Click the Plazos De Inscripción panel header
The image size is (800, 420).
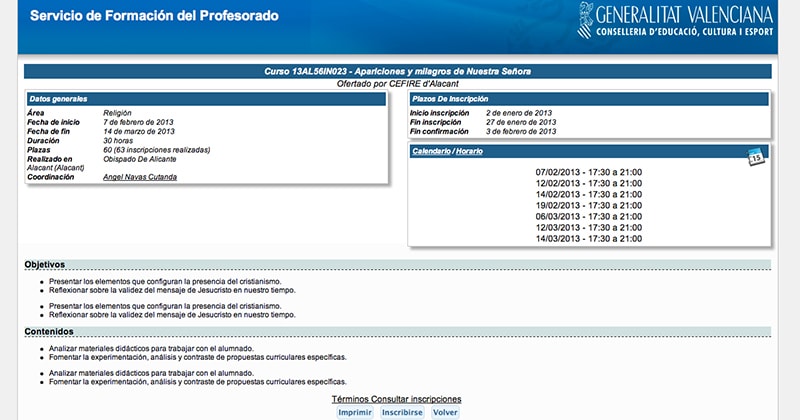[x=589, y=99]
